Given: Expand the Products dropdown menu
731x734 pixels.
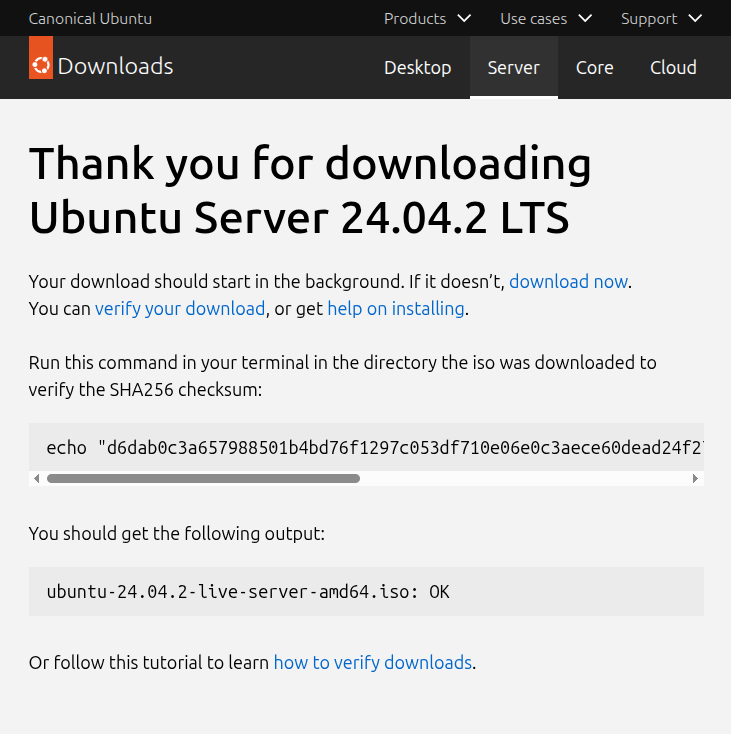Looking at the screenshot, I should (x=427, y=18).
